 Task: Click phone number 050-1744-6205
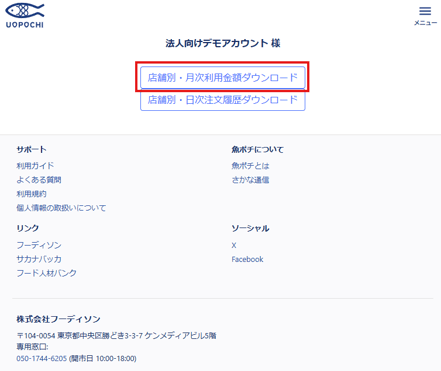(x=42, y=358)
